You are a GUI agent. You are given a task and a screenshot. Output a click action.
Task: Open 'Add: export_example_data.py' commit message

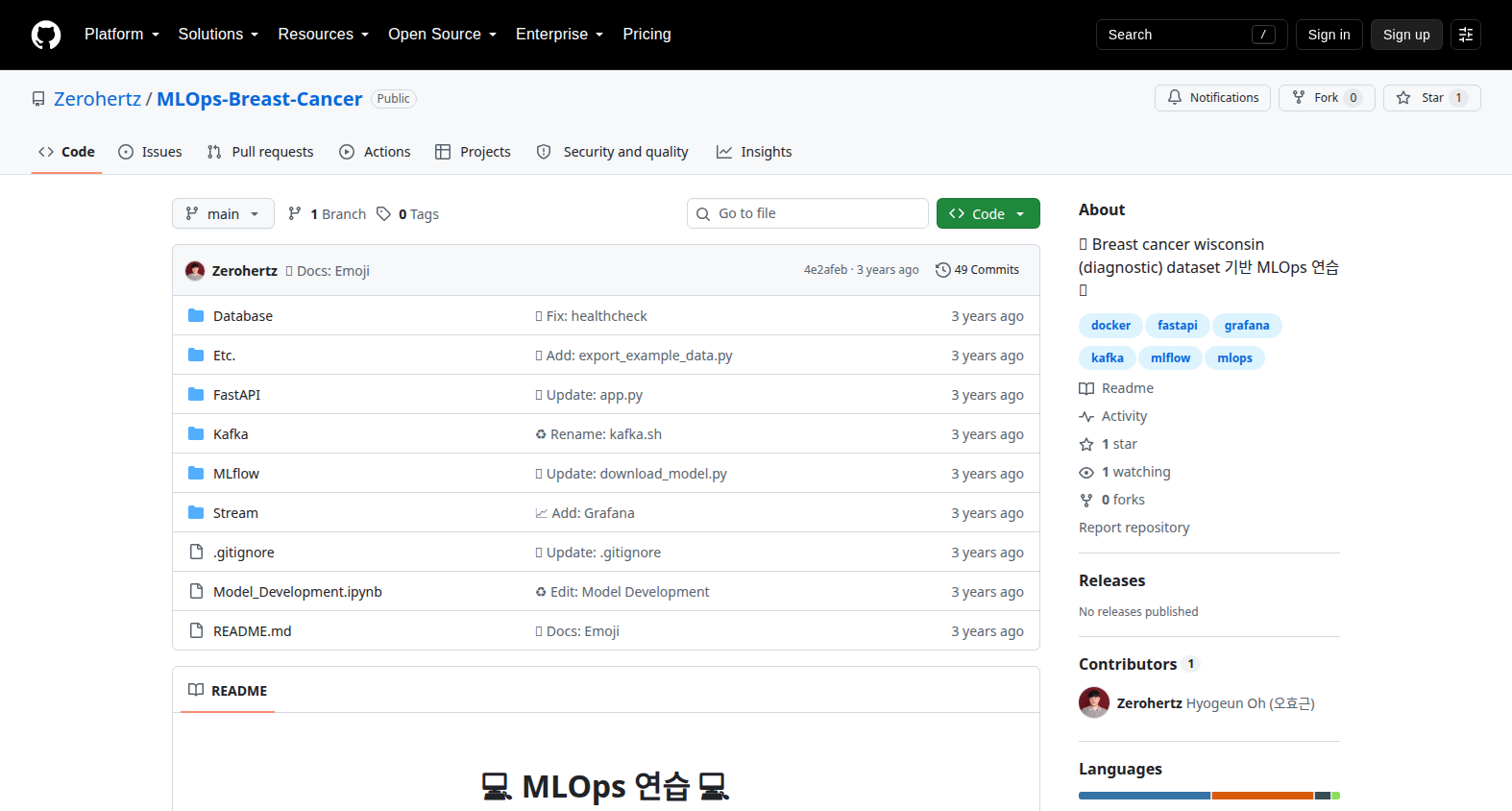click(x=634, y=356)
